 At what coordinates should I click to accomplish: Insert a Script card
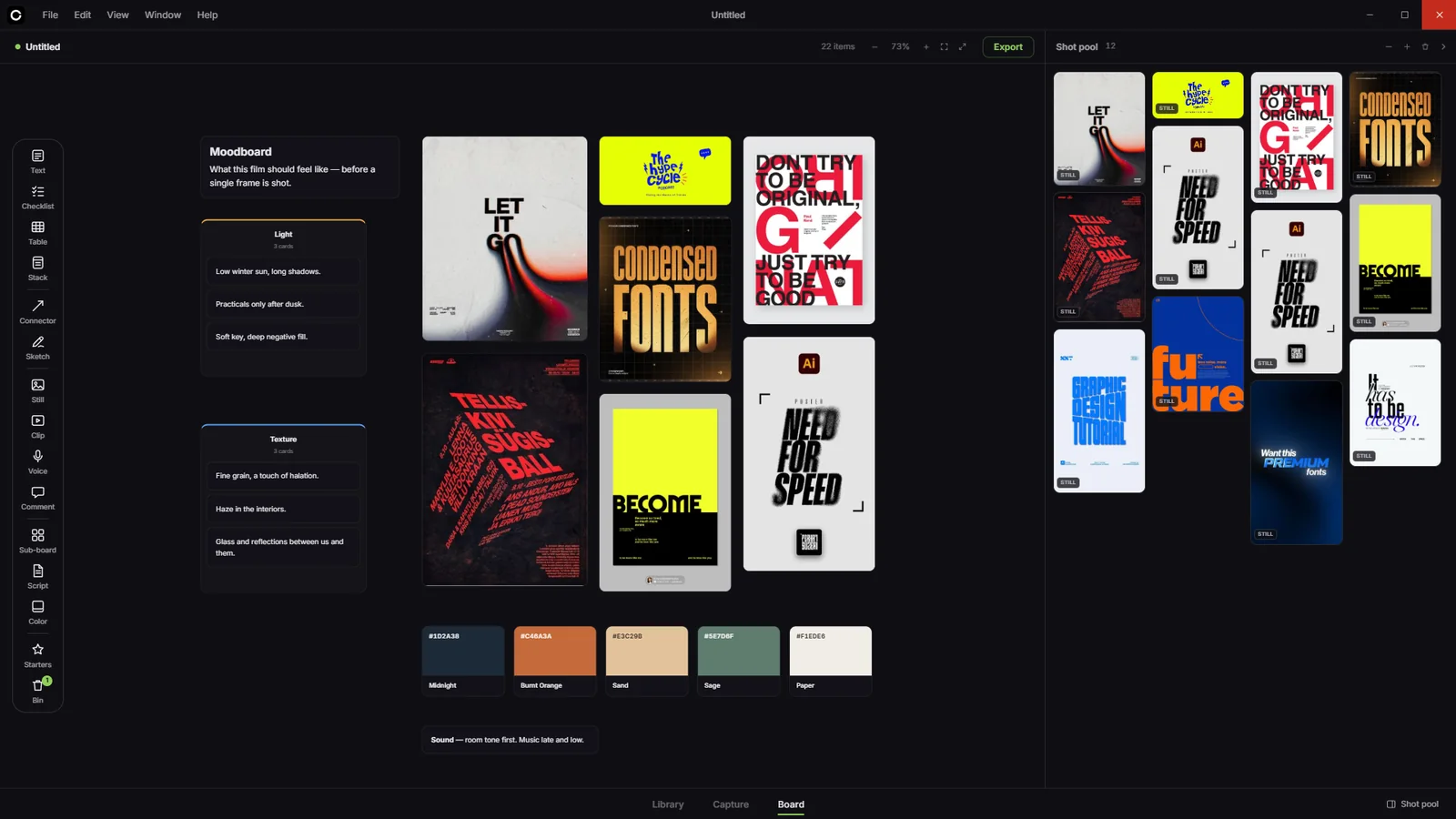tap(37, 576)
